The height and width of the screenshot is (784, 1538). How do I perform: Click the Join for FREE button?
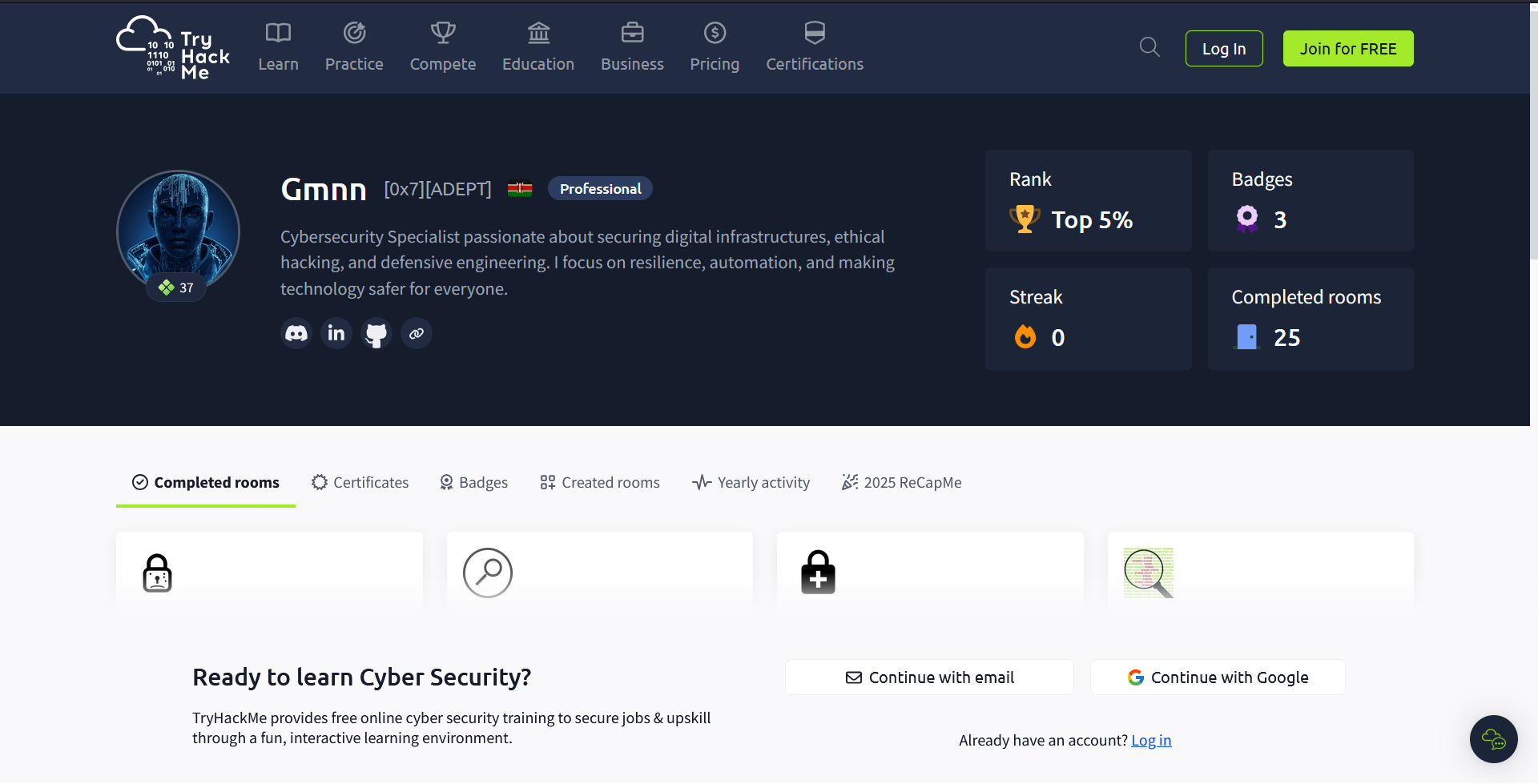pyautogui.click(x=1348, y=49)
